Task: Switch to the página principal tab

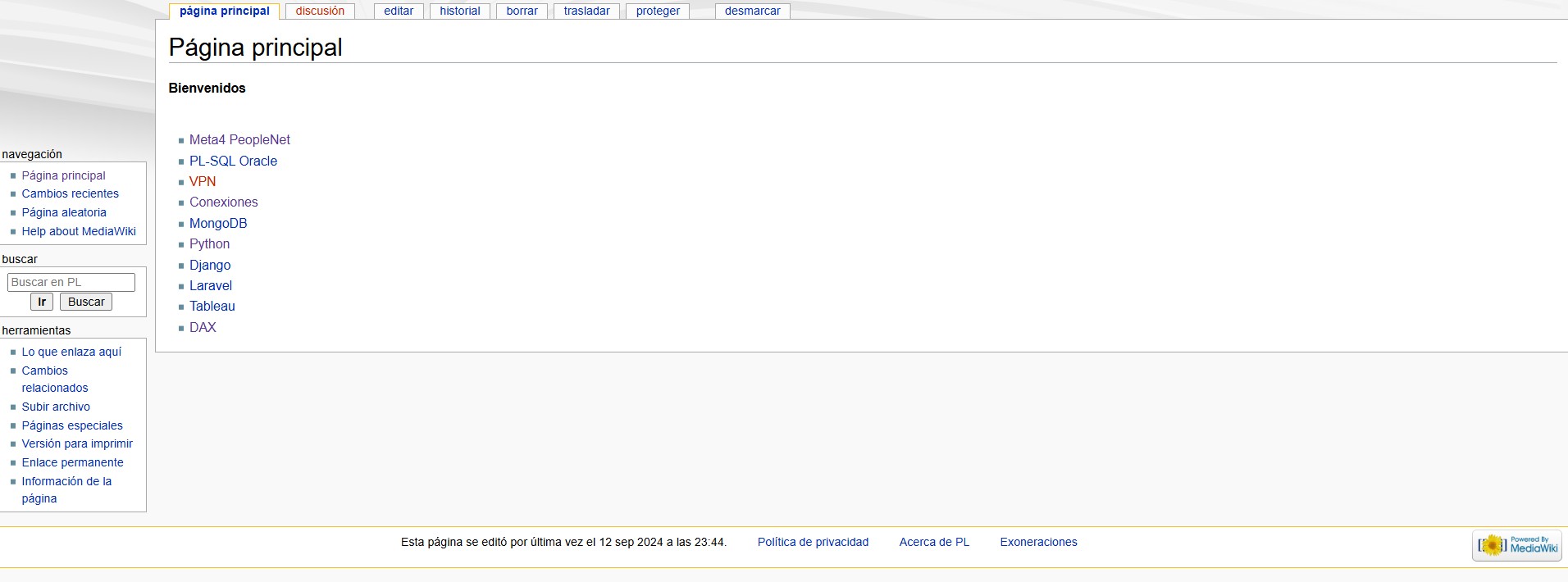Action: pyautogui.click(x=225, y=11)
